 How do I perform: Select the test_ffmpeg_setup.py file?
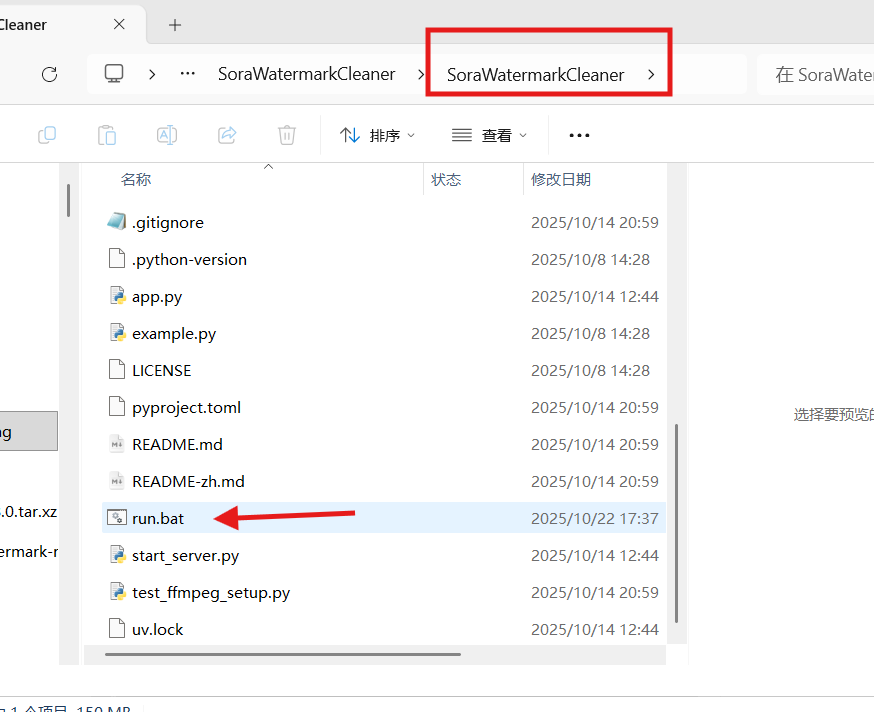(383, 592)
